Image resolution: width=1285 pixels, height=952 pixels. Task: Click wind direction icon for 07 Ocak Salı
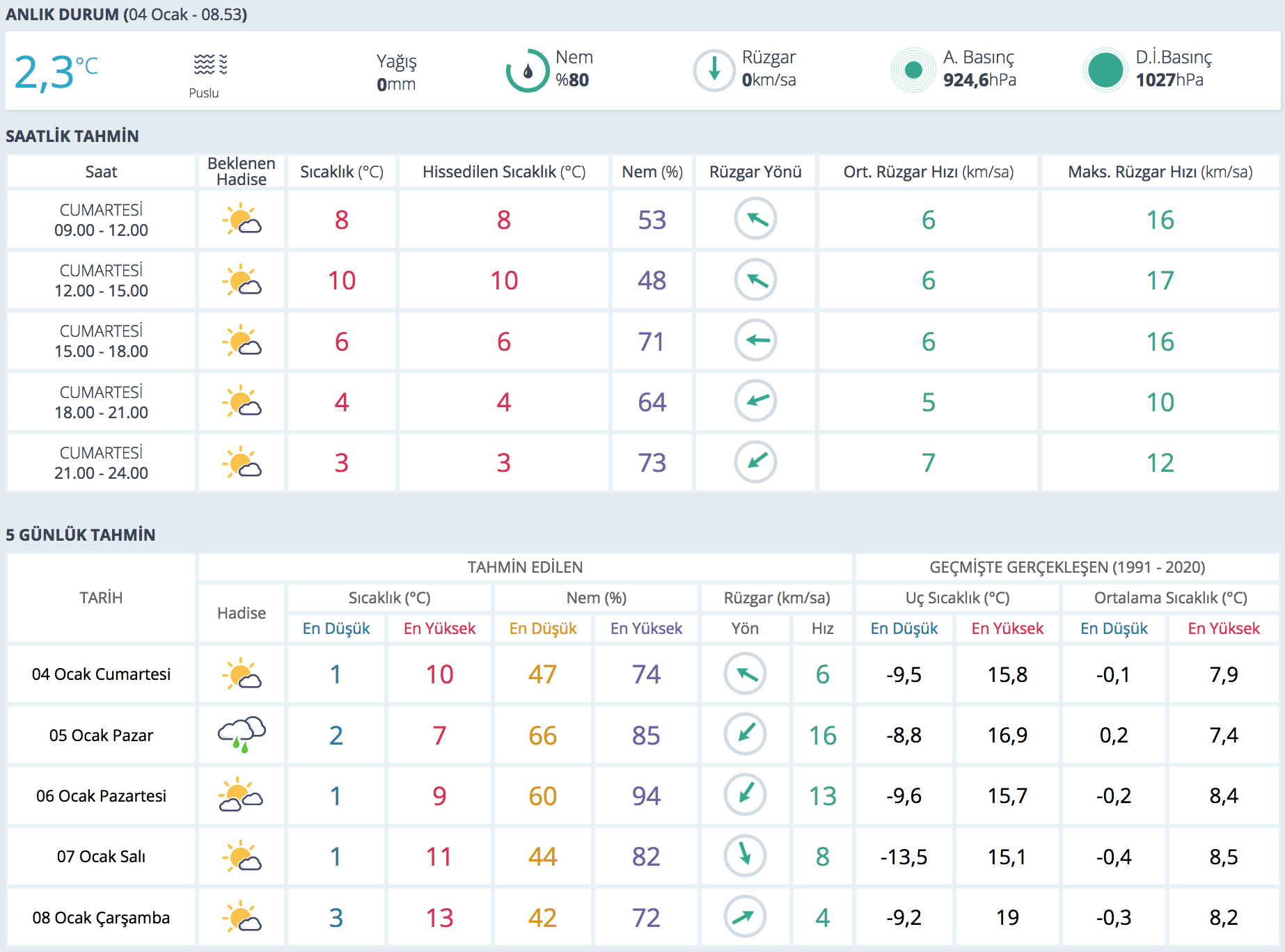point(745,855)
